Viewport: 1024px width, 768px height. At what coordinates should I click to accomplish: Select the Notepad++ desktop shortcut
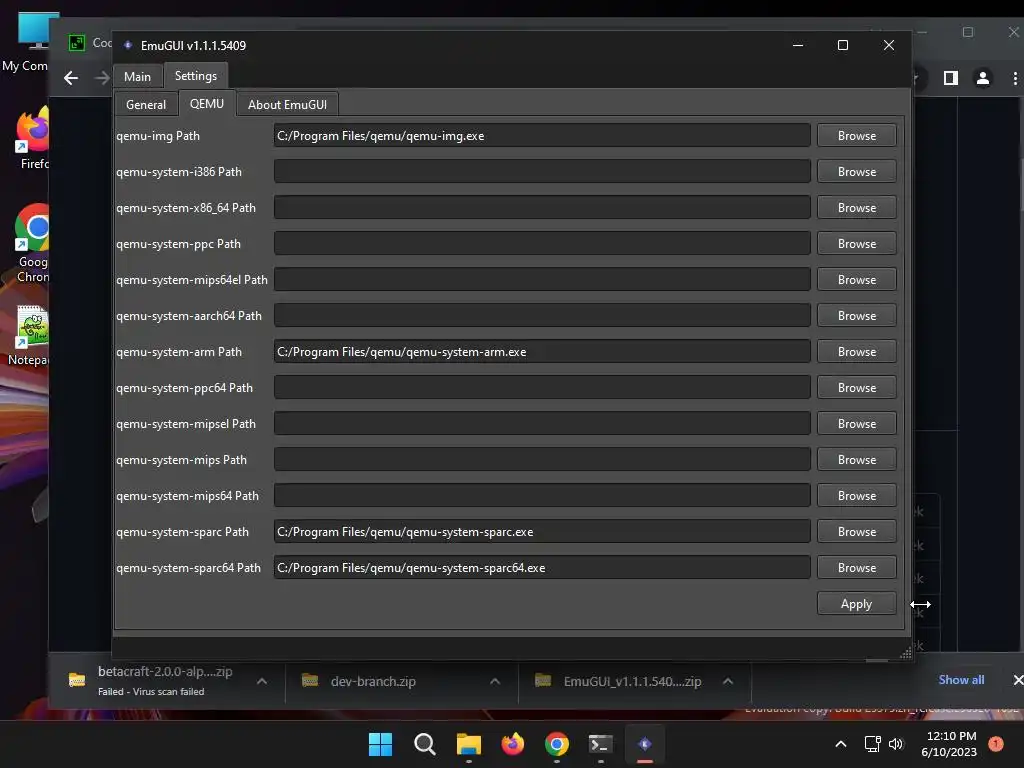[x=29, y=336]
